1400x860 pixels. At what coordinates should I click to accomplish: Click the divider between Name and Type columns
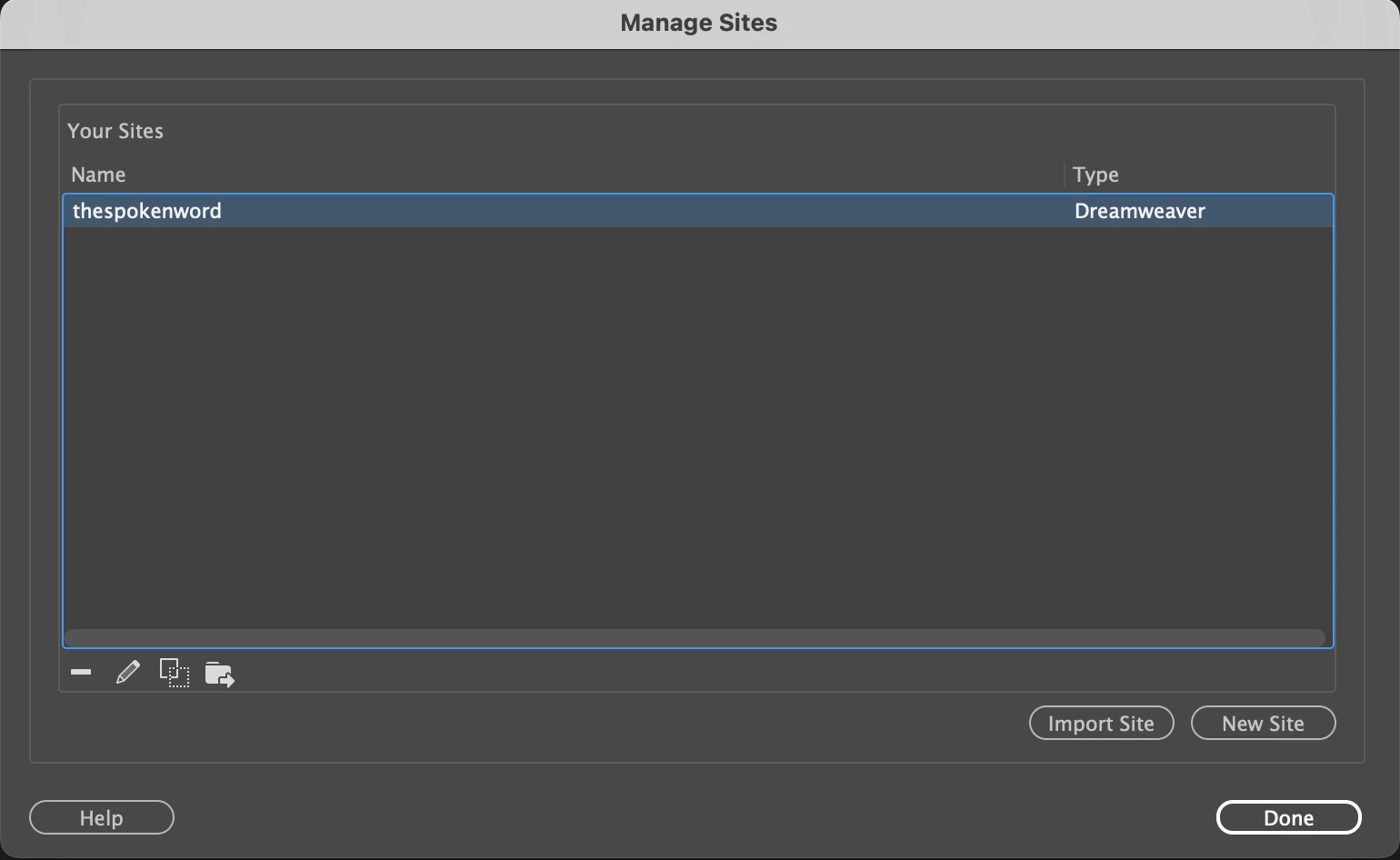(x=1065, y=175)
